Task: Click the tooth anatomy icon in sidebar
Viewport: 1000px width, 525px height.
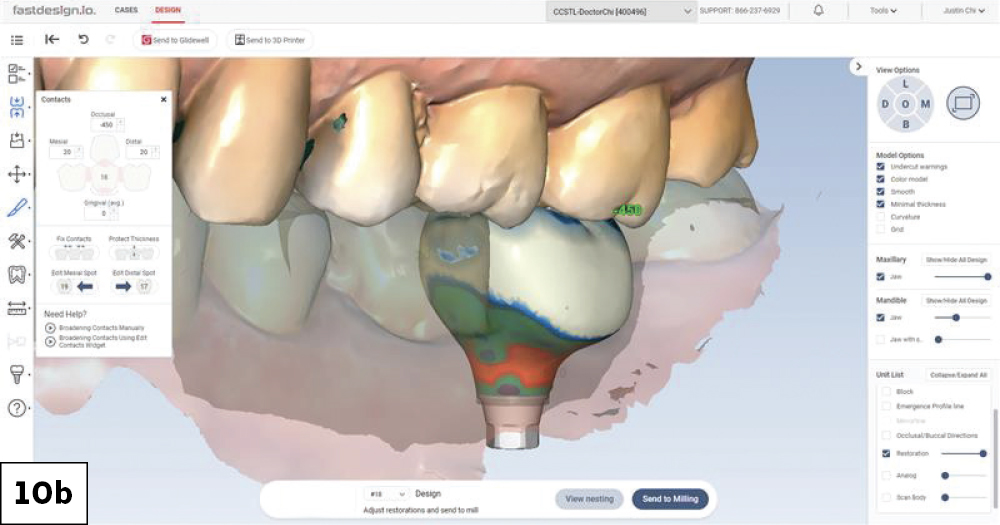Action: tap(17, 273)
